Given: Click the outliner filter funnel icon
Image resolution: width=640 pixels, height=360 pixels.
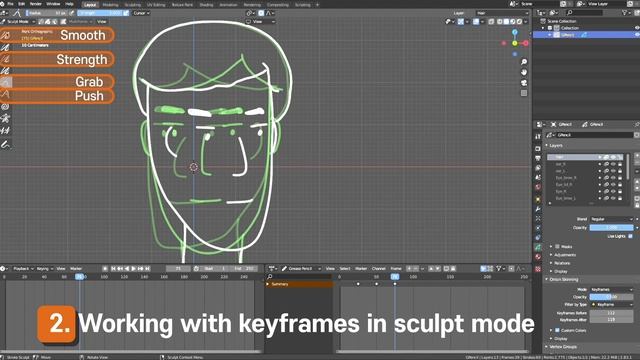Looking at the screenshot, I should point(625,13).
